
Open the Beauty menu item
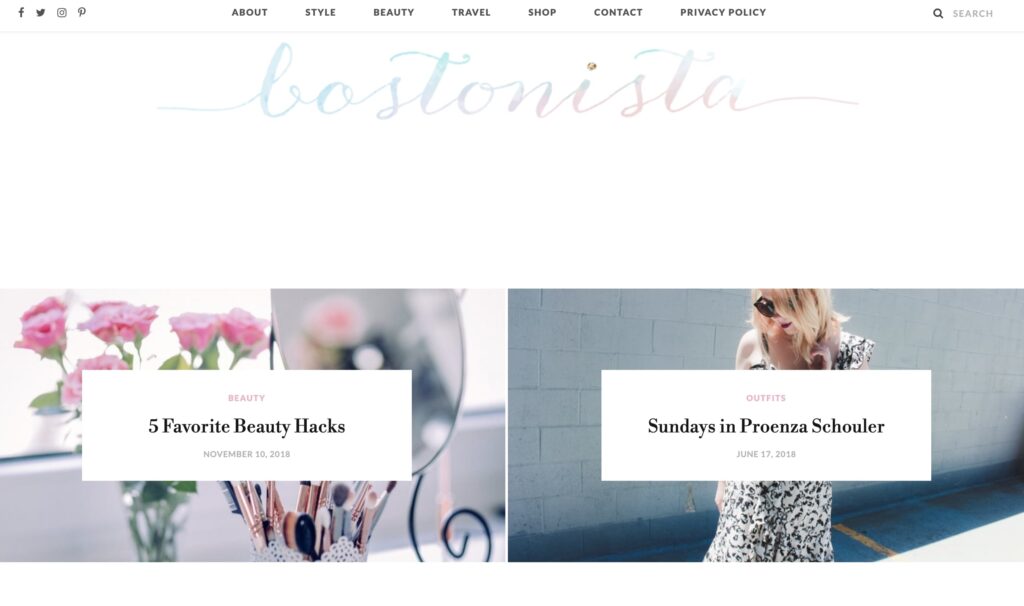click(x=394, y=12)
